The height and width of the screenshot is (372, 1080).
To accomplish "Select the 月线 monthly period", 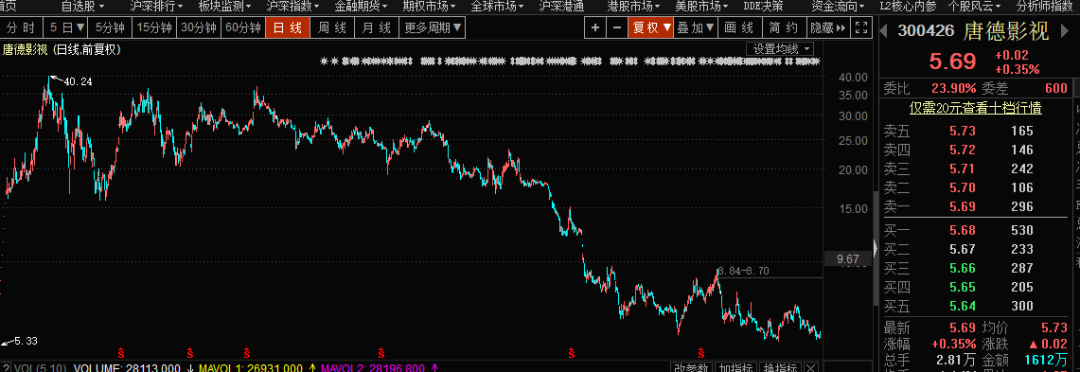I will [377, 28].
